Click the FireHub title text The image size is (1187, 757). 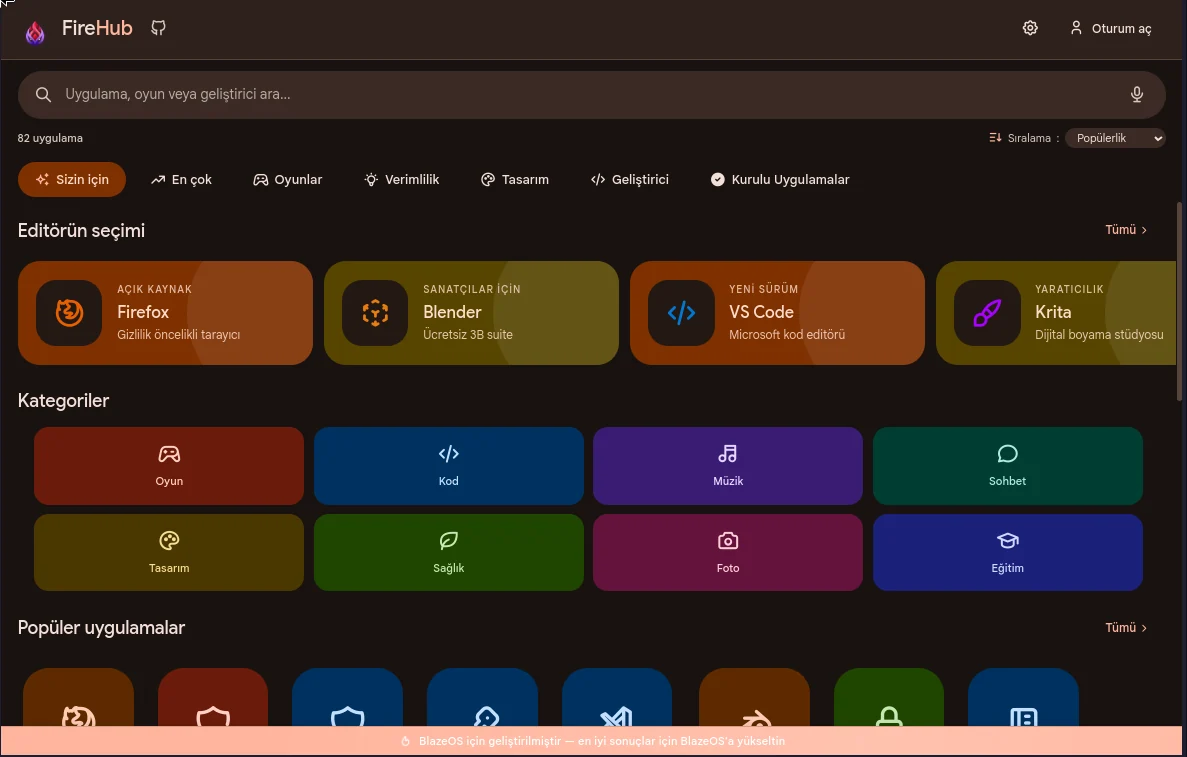click(97, 28)
